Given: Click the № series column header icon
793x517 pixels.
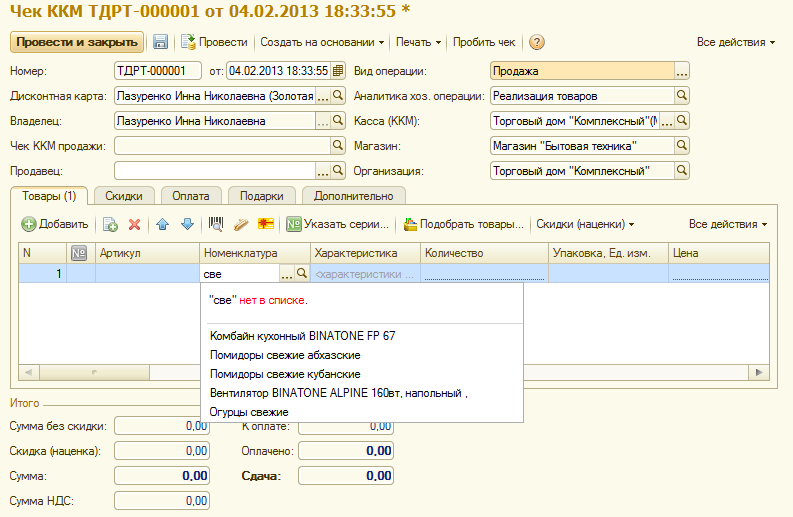Looking at the screenshot, I should (79, 253).
